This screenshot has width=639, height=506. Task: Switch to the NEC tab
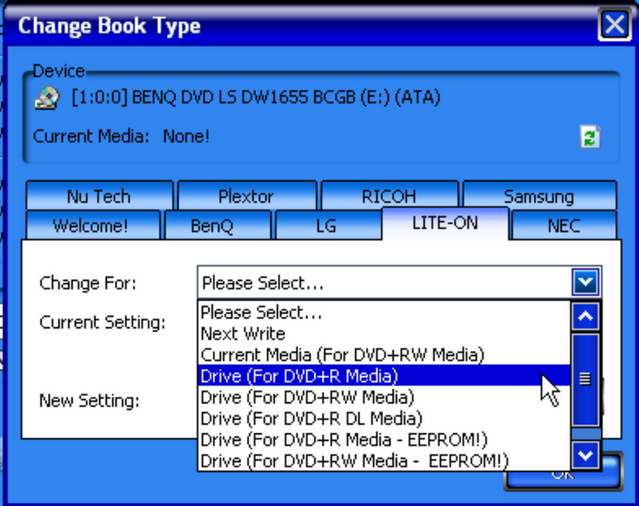pos(564,225)
